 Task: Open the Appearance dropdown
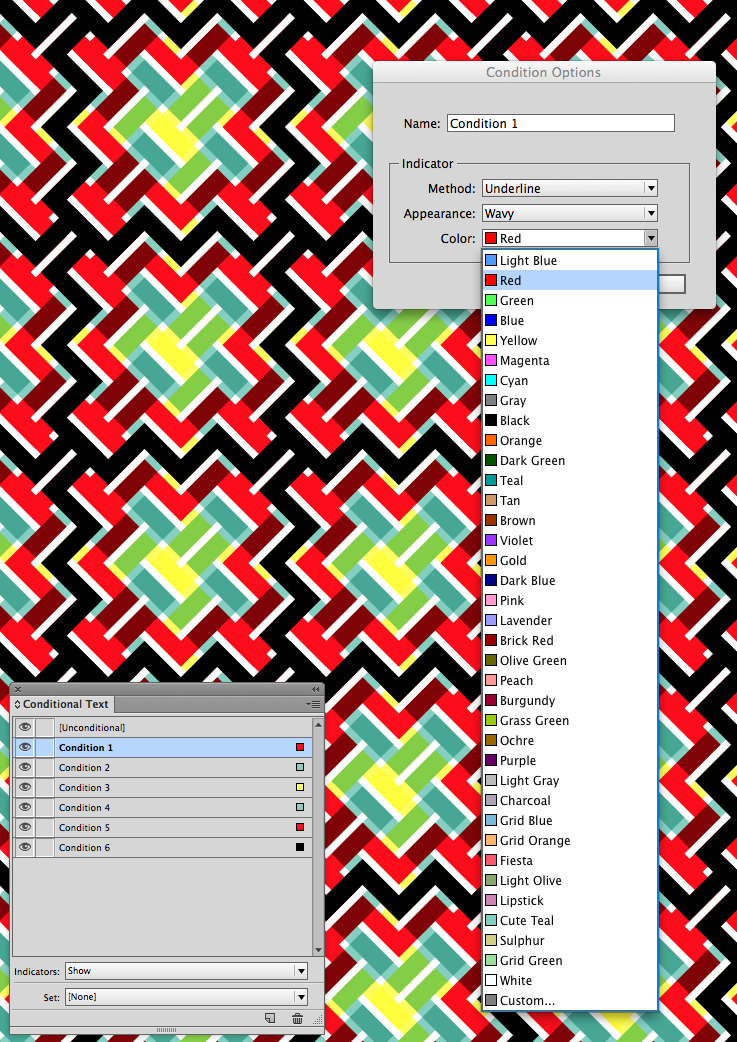coord(569,213)
